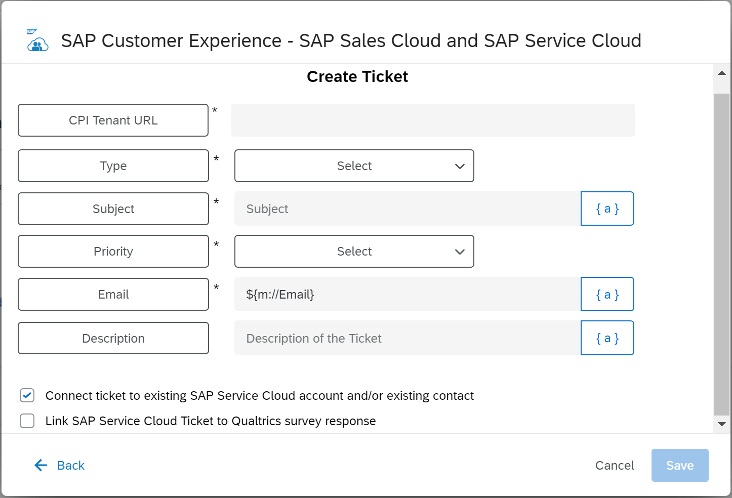Viewport: 732px width, 498px height.
Task: Go Back to previous step
Action: [59, 465]
